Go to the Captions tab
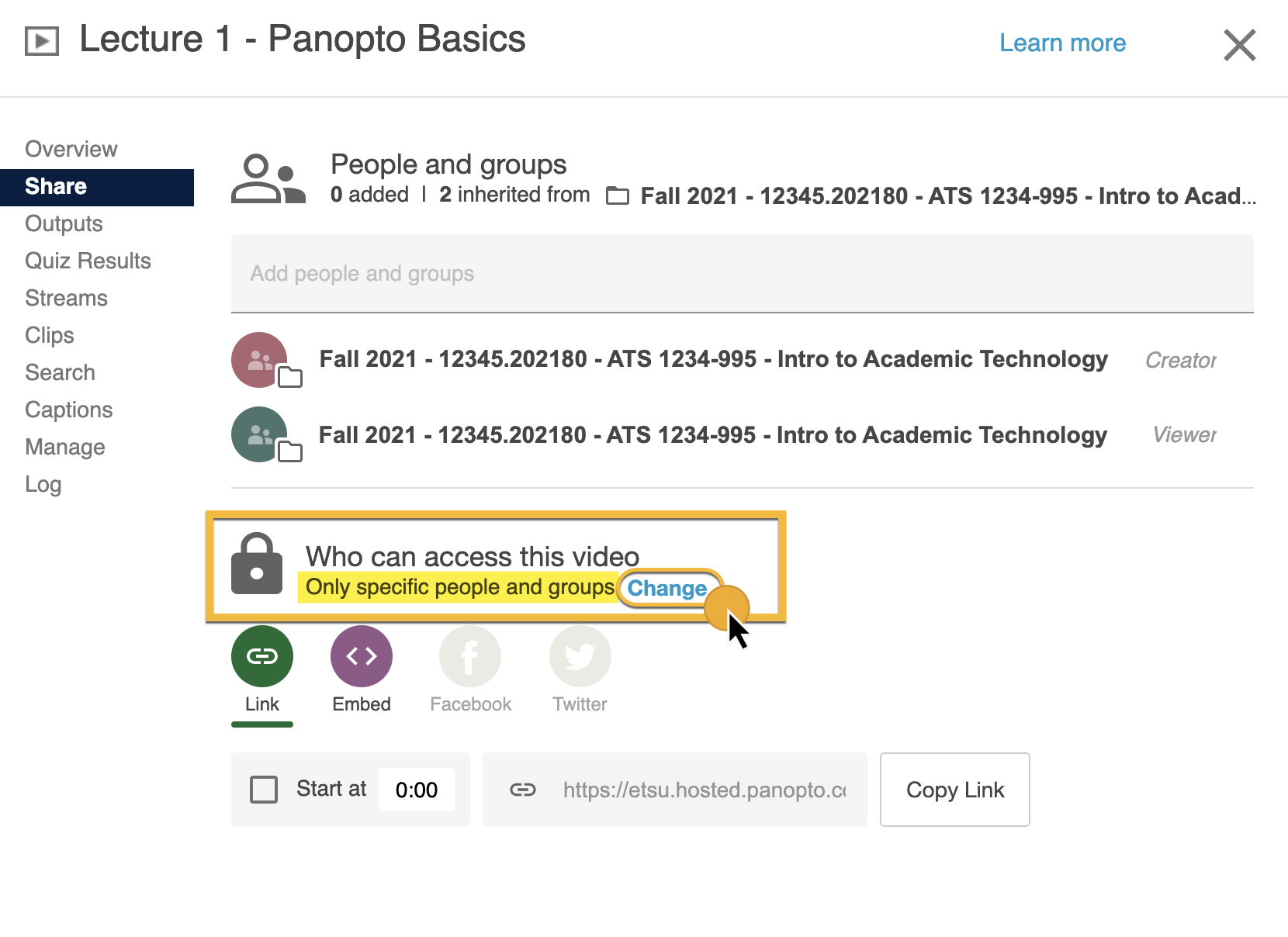The height and width of the screenshot is (937, 1288). click(68, 410)
